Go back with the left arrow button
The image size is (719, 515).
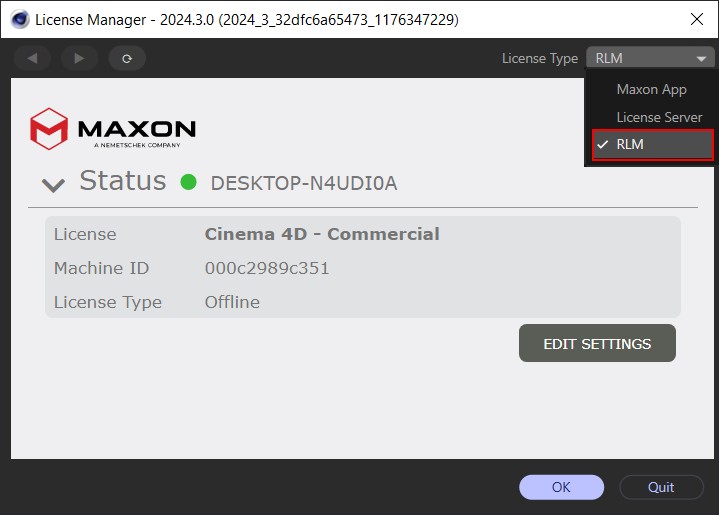tap(32, 58)
